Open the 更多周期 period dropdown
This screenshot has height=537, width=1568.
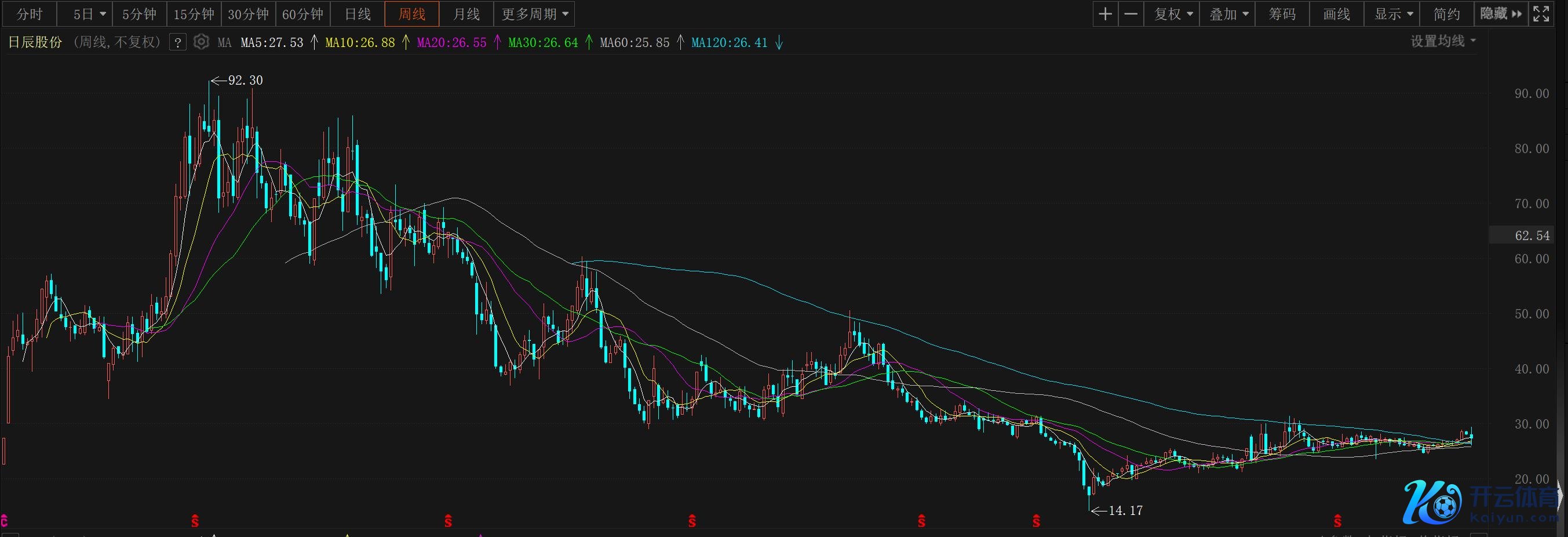pos(534,14)
